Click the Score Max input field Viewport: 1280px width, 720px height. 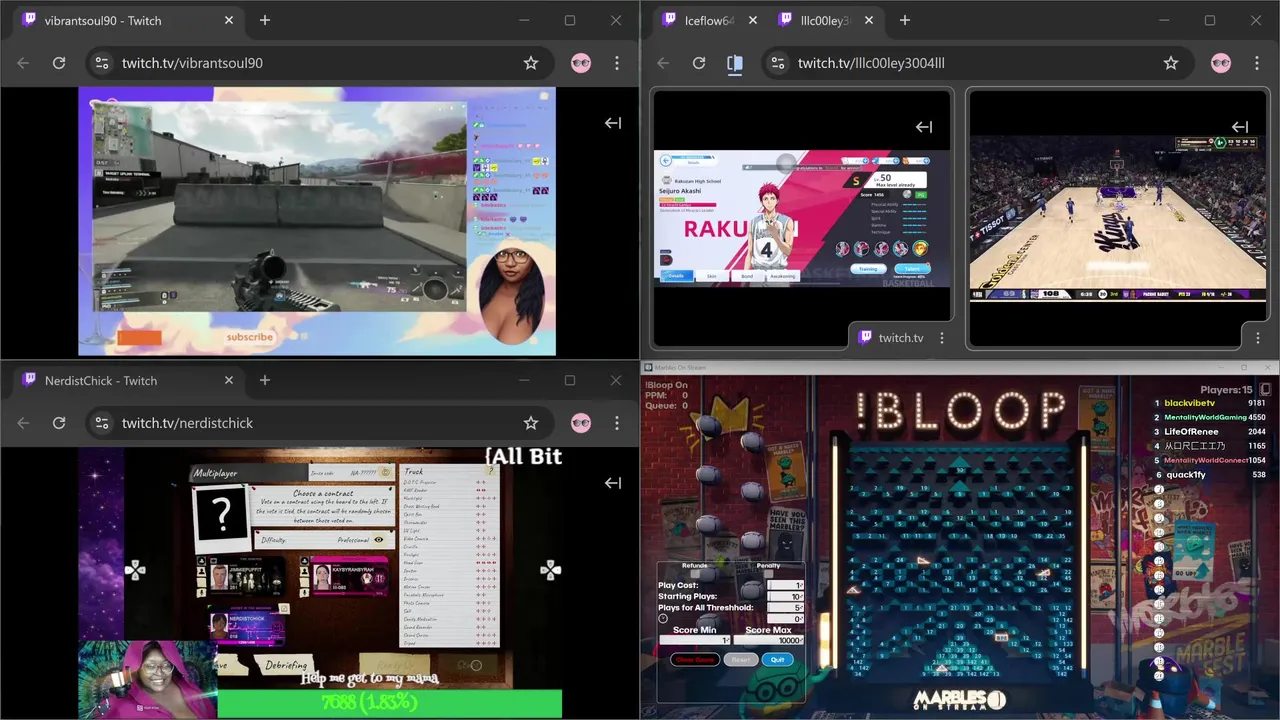(768, 640)
